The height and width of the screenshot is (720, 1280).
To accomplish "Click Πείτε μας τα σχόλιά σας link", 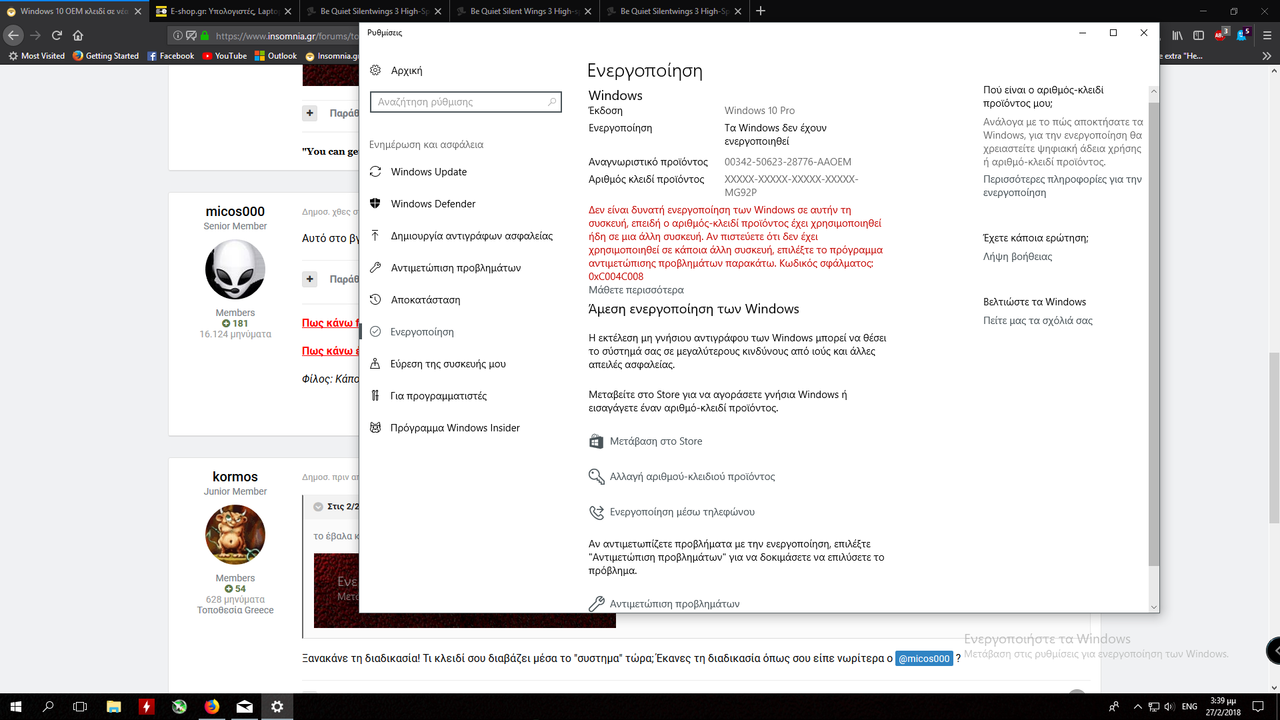I will click(1038, 321).
